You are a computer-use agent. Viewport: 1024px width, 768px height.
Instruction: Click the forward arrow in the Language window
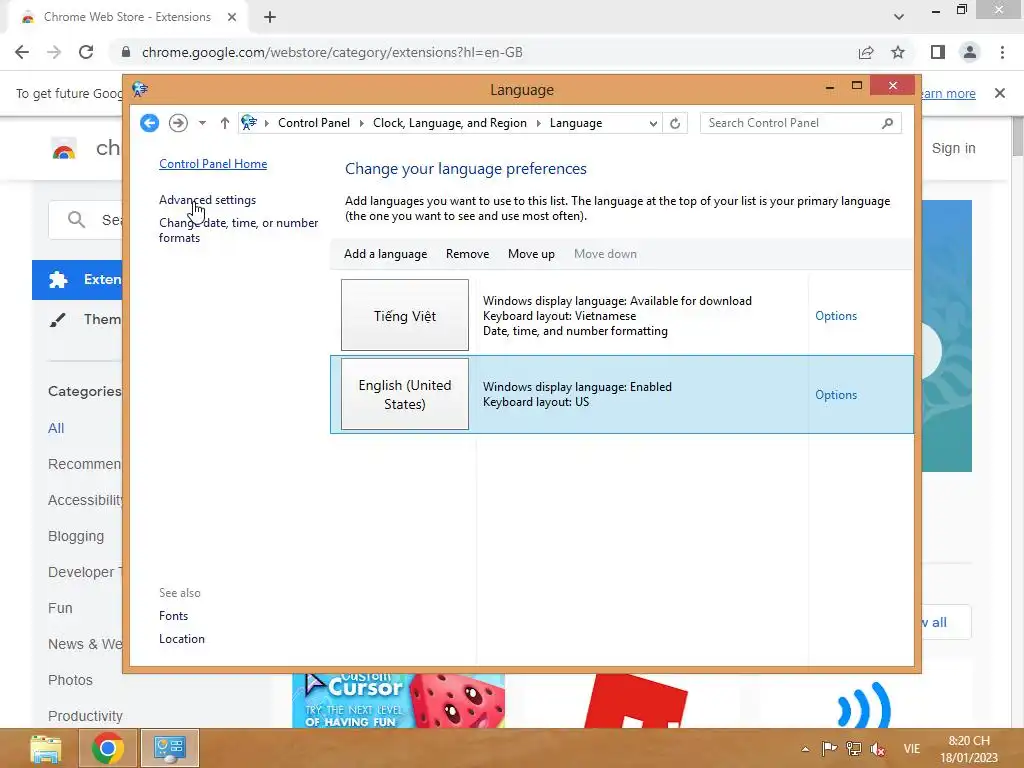[x=178, y=123]
